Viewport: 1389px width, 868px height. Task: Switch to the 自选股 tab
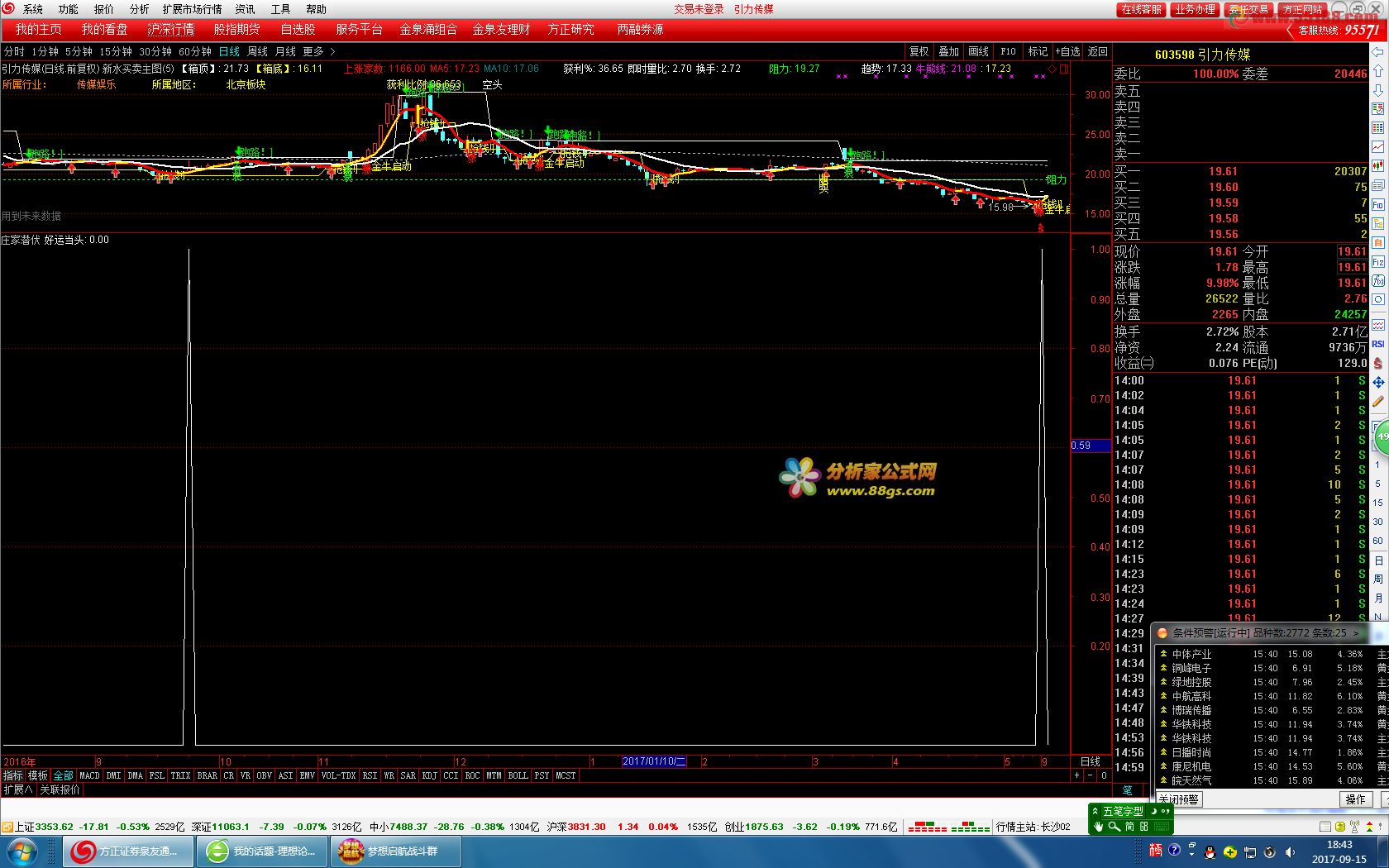pyautogui.click(x=298, y=29)
